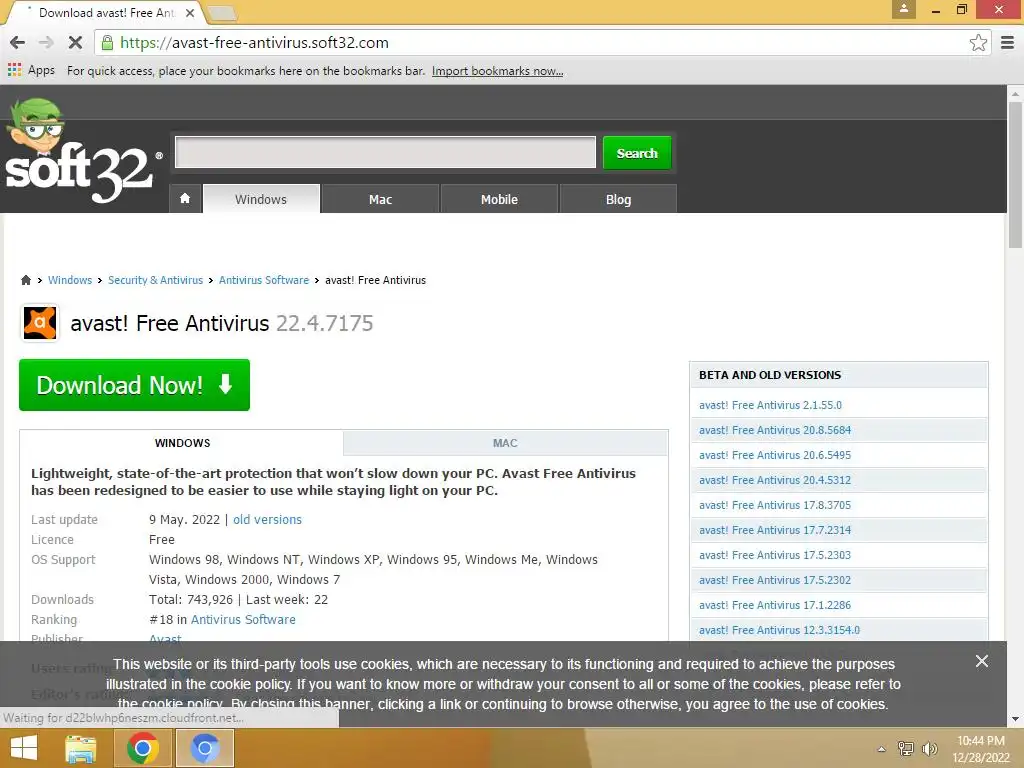Screen dimensions: 1024x768
Task: Click the network tray icon
Action: click(x=905, y=749)
